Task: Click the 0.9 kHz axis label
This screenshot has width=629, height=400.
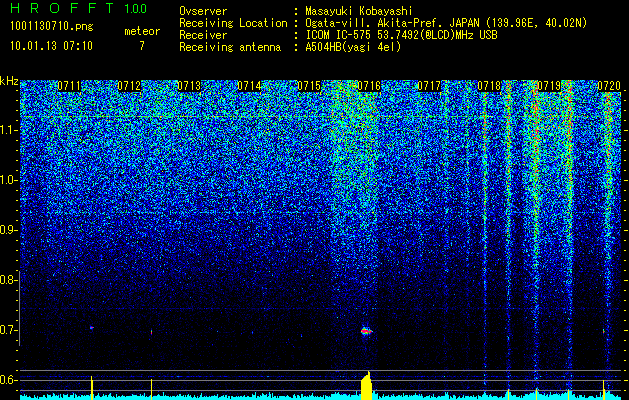Action: [x=8, y=230]
